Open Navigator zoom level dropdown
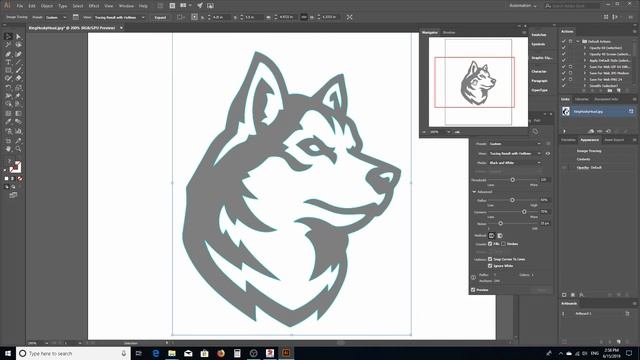The image size is (640, 360). pyautogui.click(x=449, y=132)
